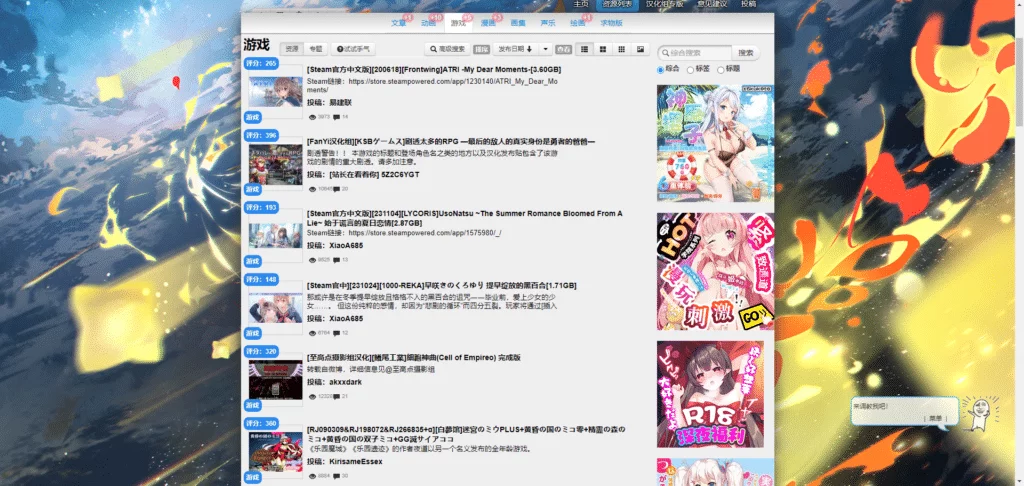1024x486 pixels.
Task: Select the 资源 toggle button
Action: [x=292, y=49]
